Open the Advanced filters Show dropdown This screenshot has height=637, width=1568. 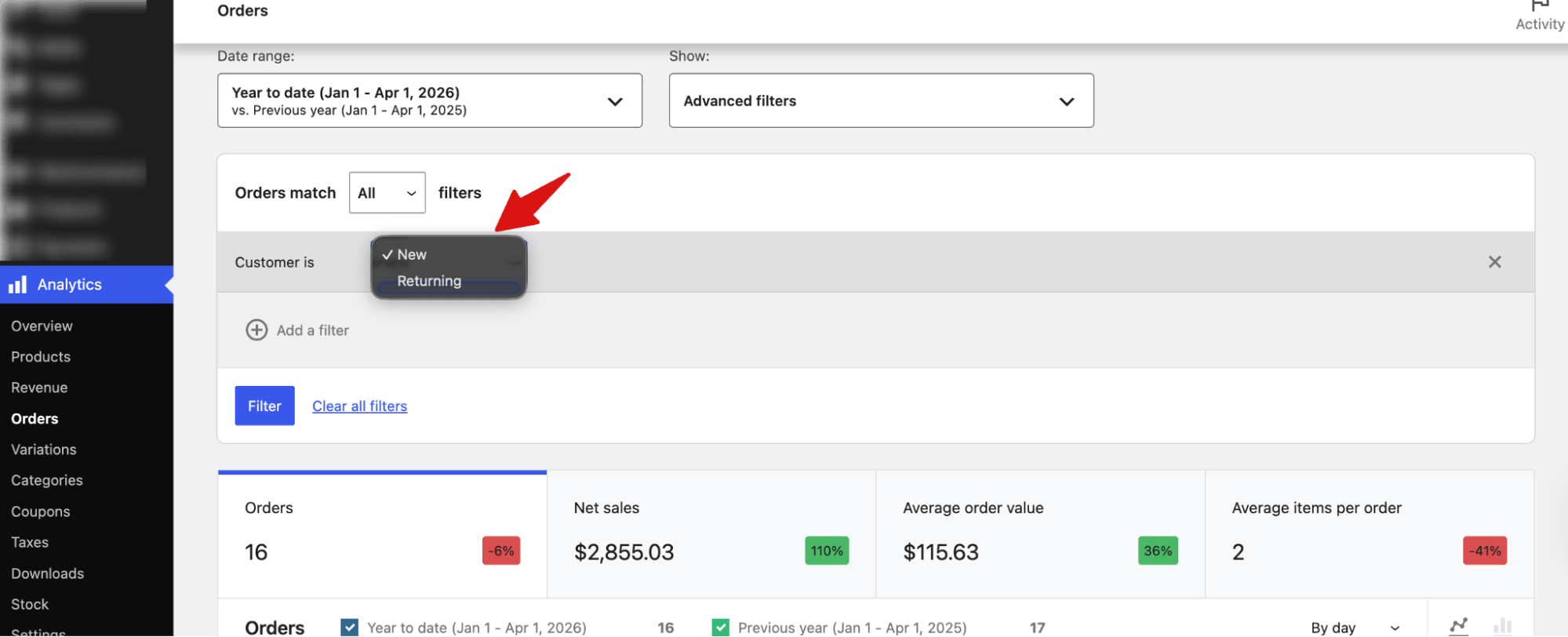pos(881,100)
